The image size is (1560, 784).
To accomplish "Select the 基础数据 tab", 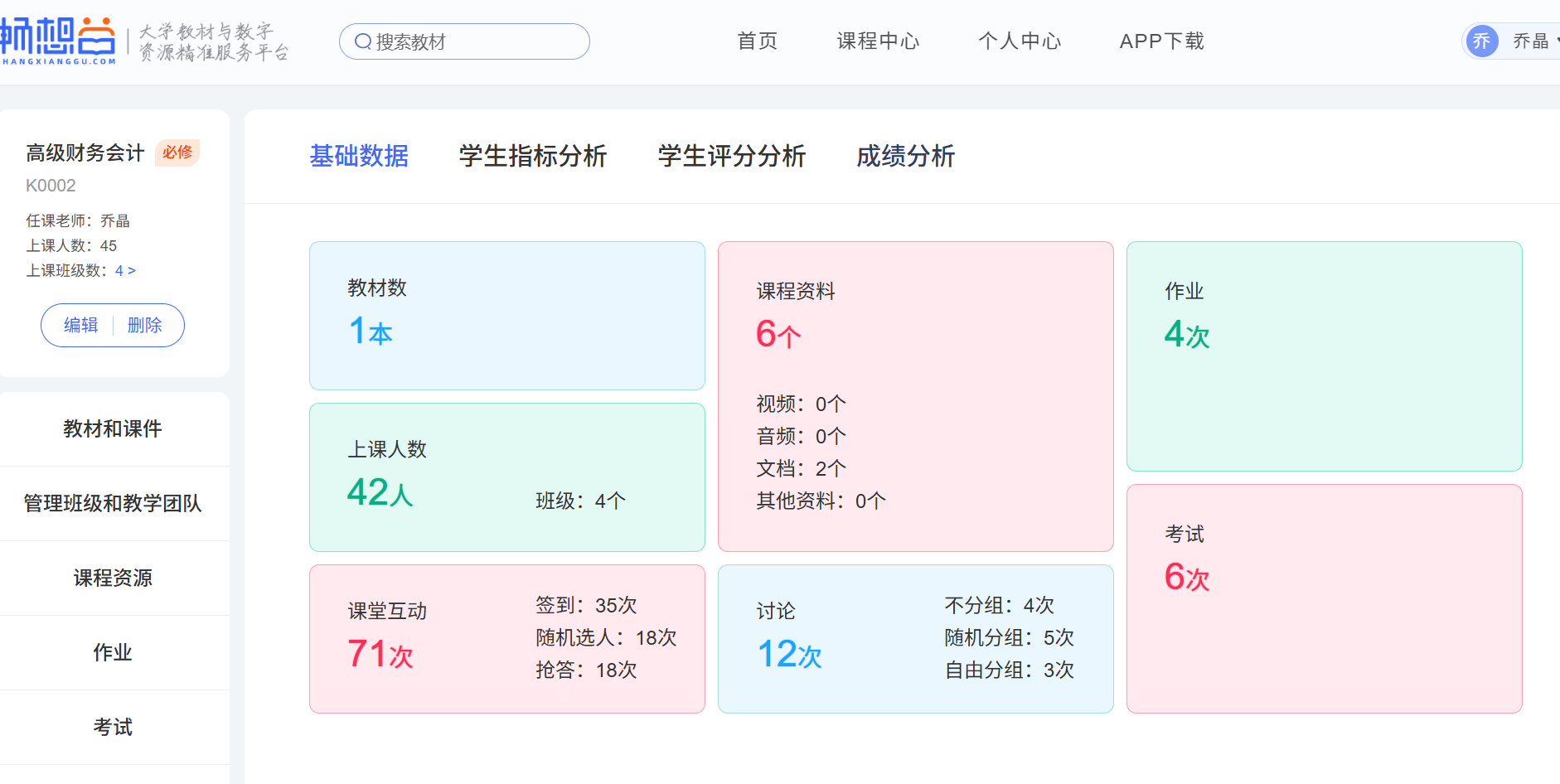I will click(359, 156).
